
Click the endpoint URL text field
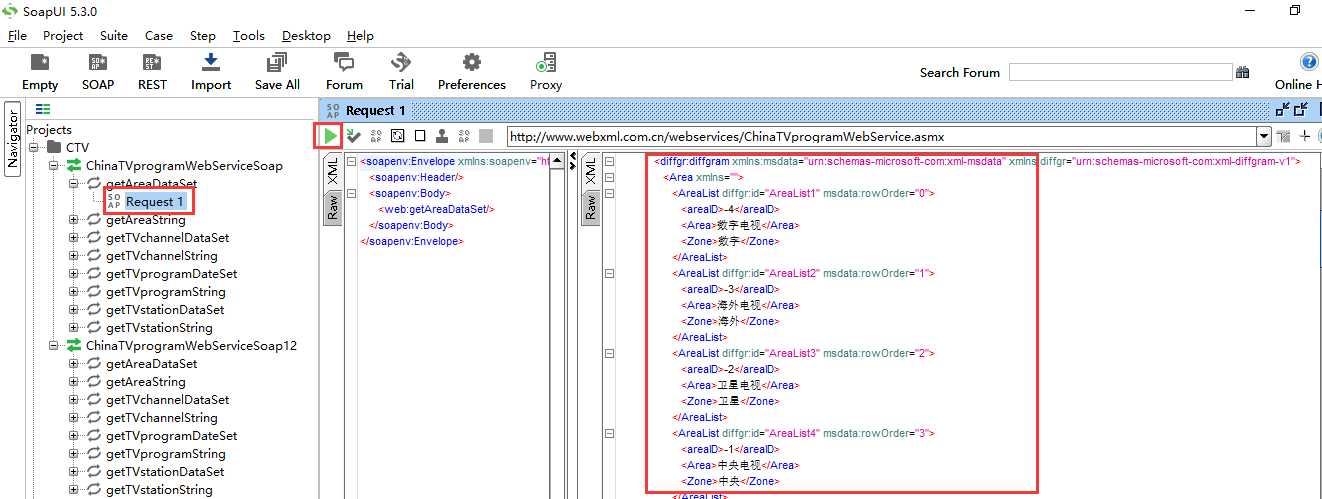pyautogui.click(x=881, y=136)
